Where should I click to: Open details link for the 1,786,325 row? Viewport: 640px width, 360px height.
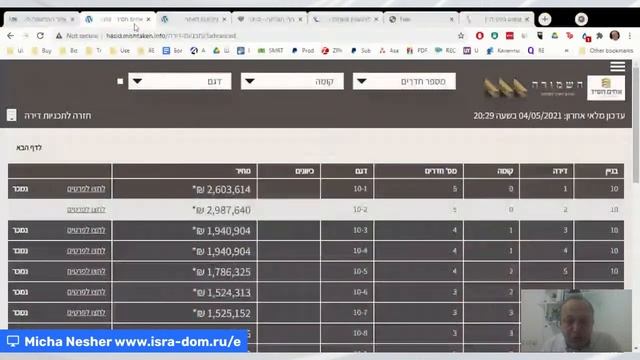click(x=86, y=271)
